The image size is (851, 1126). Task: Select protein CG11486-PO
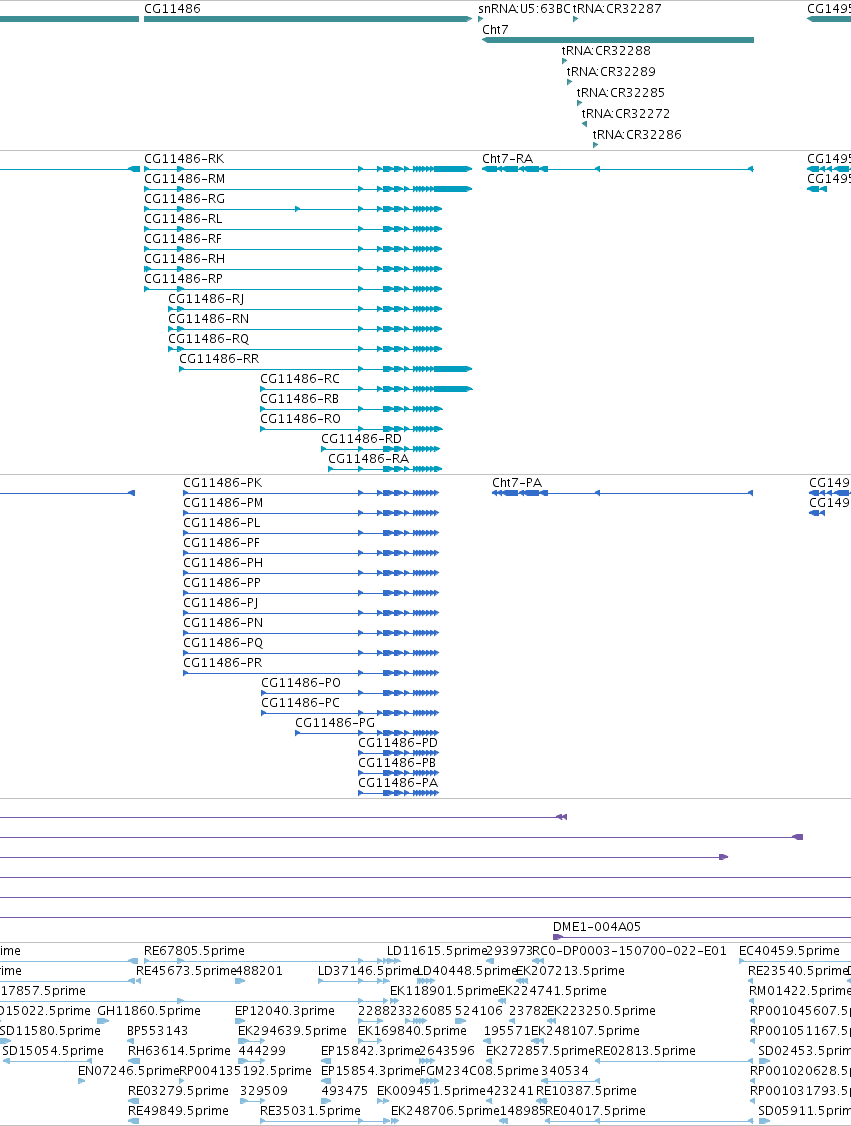pos(301,684)
